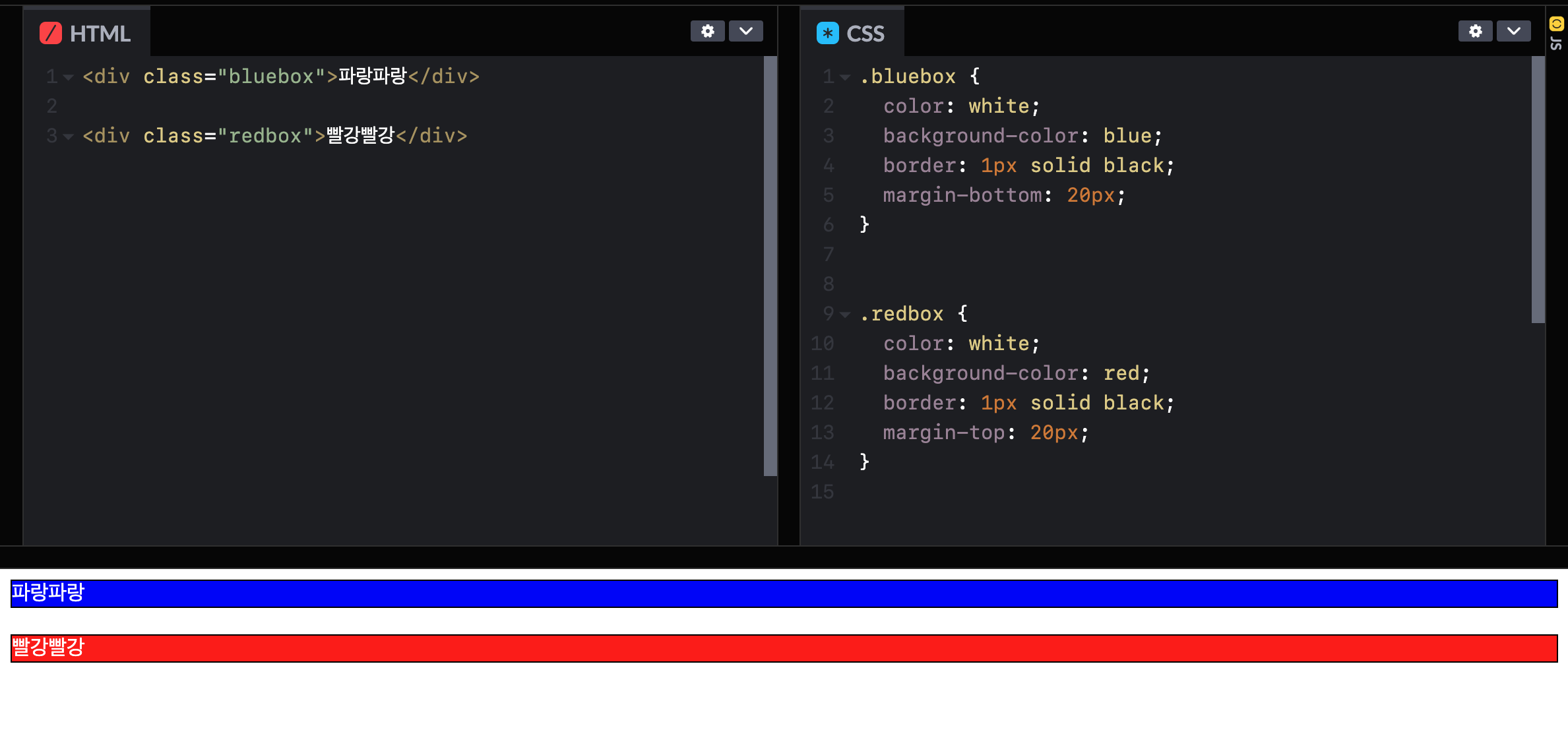Fold the bluebox div on HTML line 1

(68, 77)
